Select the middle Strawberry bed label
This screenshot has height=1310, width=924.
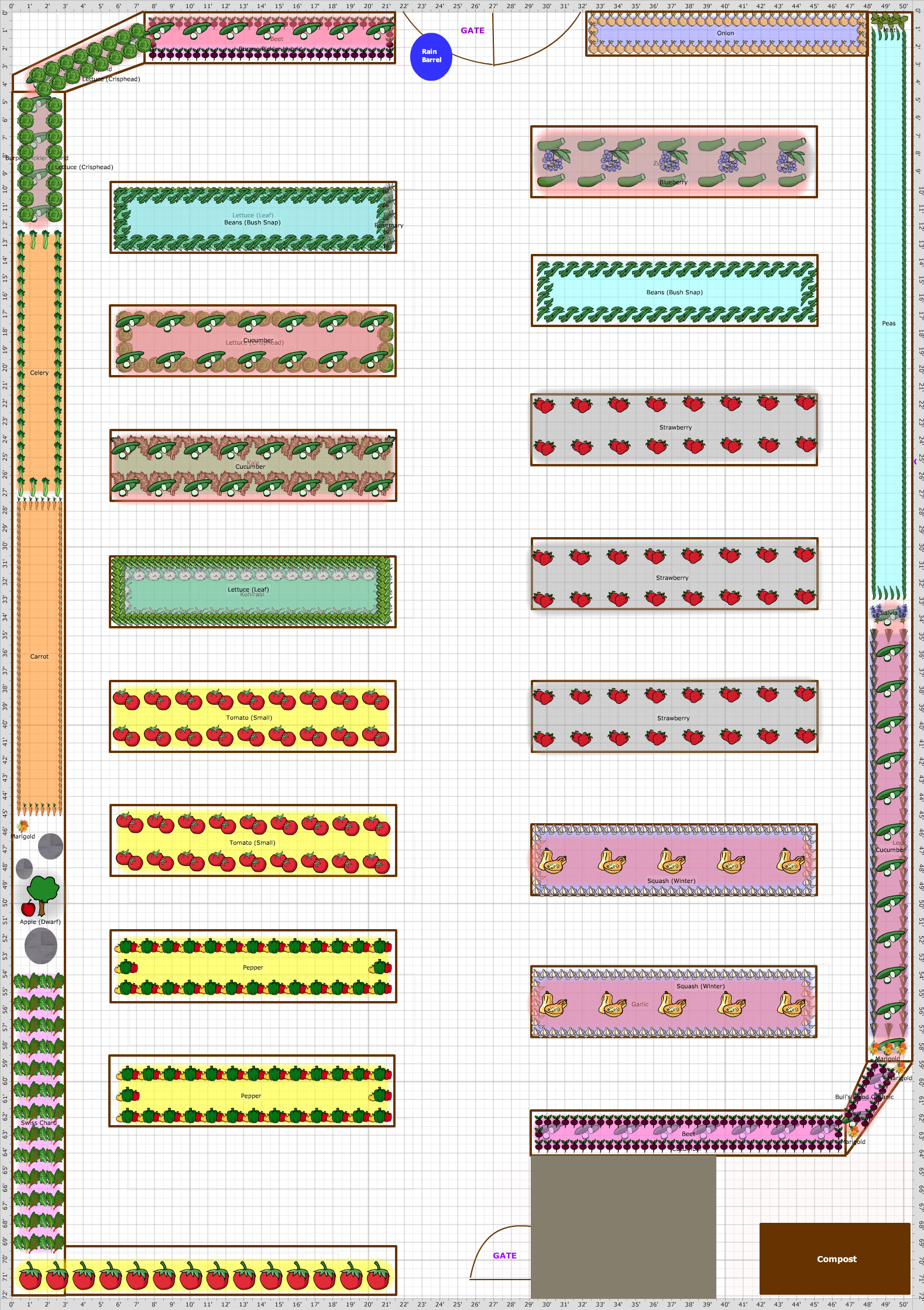pos(672,577)
